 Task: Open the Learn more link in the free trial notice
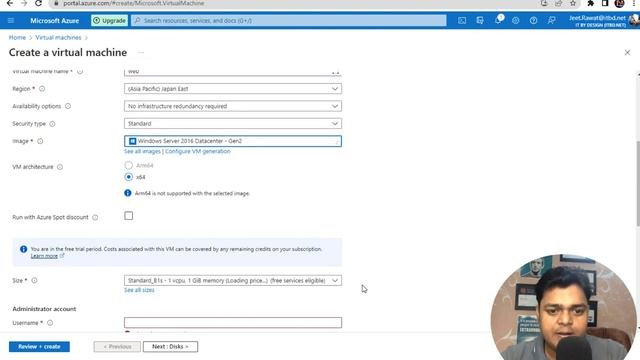tap(44, 256)
